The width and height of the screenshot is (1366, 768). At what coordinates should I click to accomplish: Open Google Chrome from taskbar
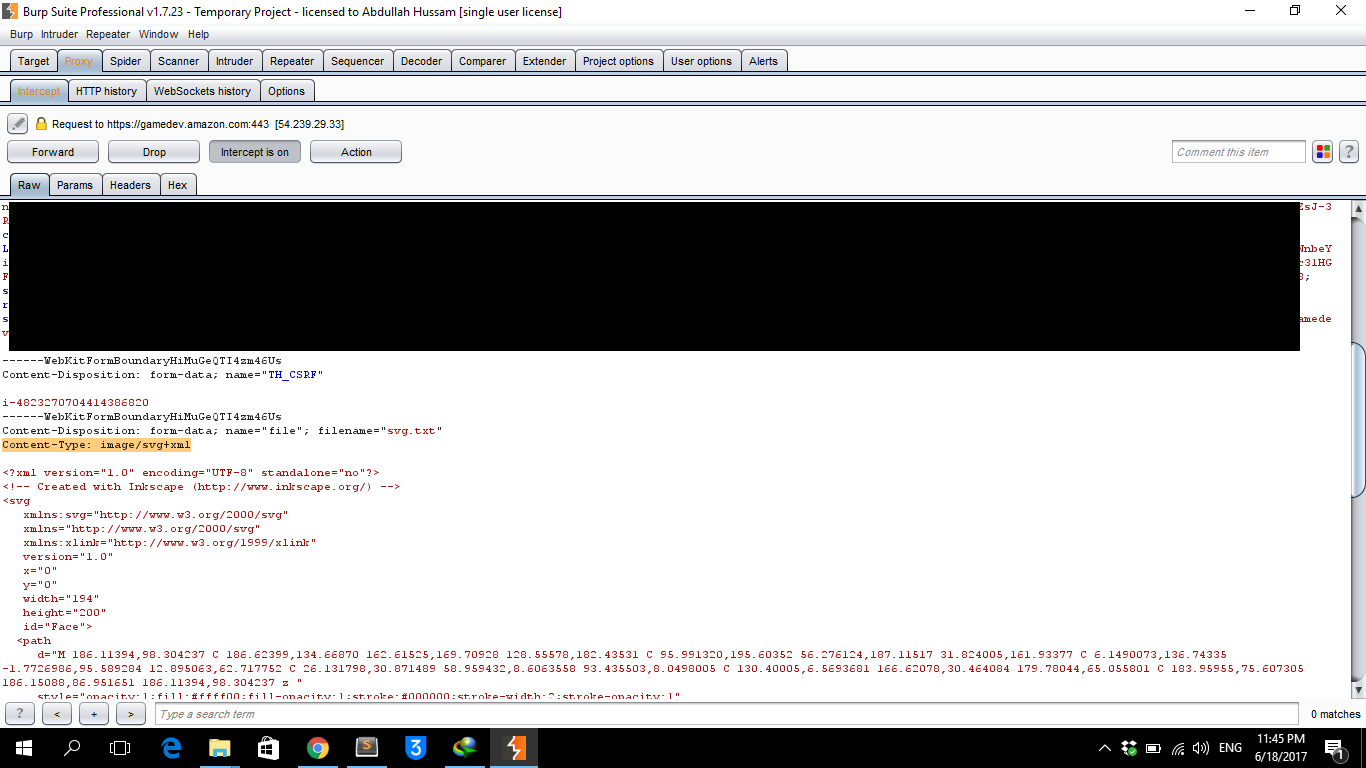point(318,748)
